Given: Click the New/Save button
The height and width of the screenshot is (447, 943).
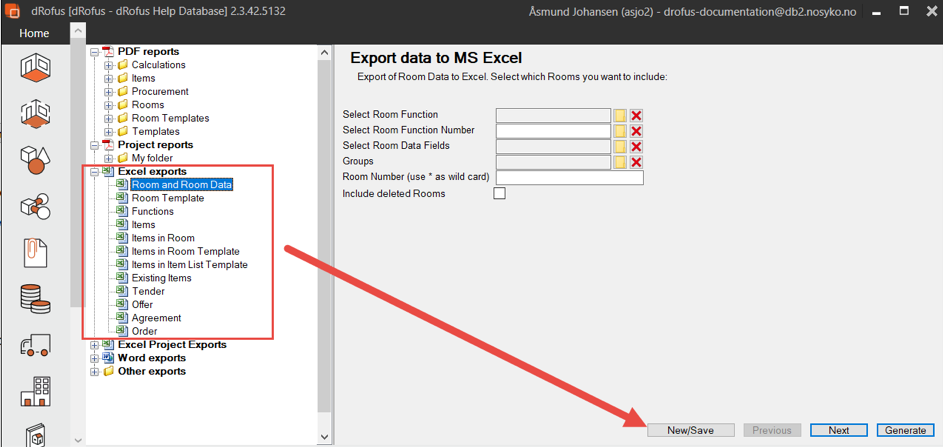Looking at the screenshot, I should [x=690, y=430].
